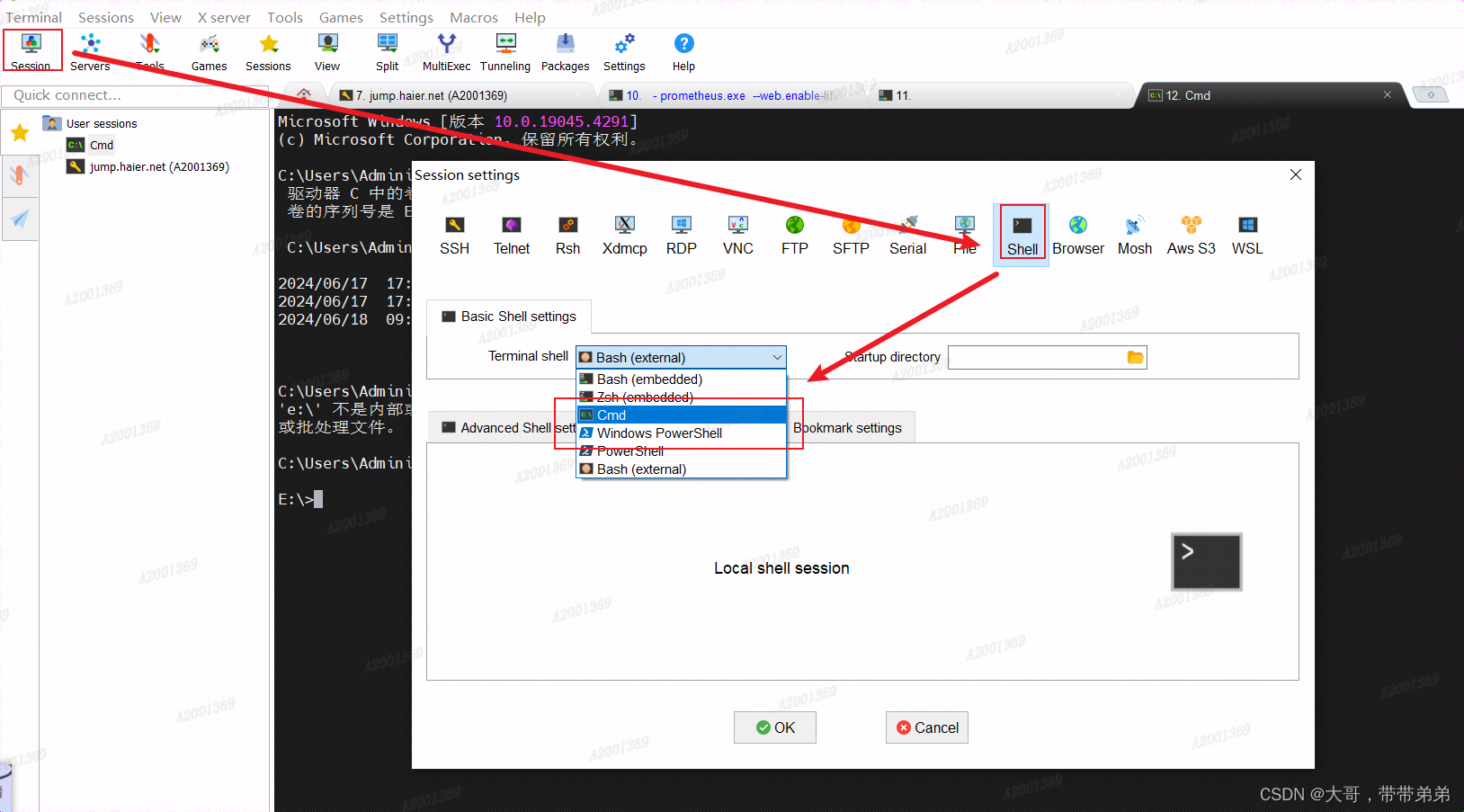This screenshot has height=812, width=1464.
Task: Select WSL session type
Action: 1247,236
